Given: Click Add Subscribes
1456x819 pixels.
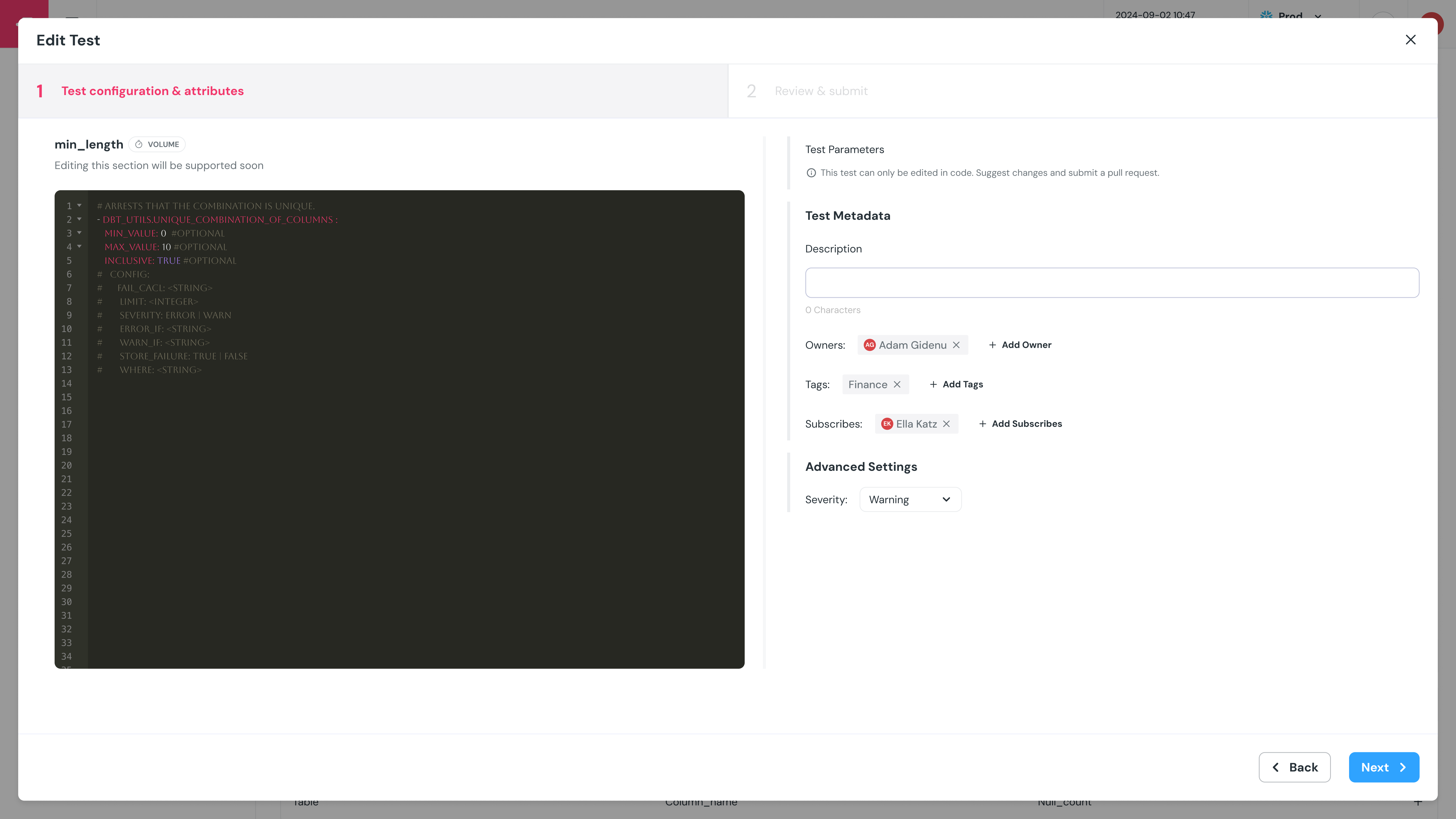Looking at the screenshot, I should click(1020, 424).
